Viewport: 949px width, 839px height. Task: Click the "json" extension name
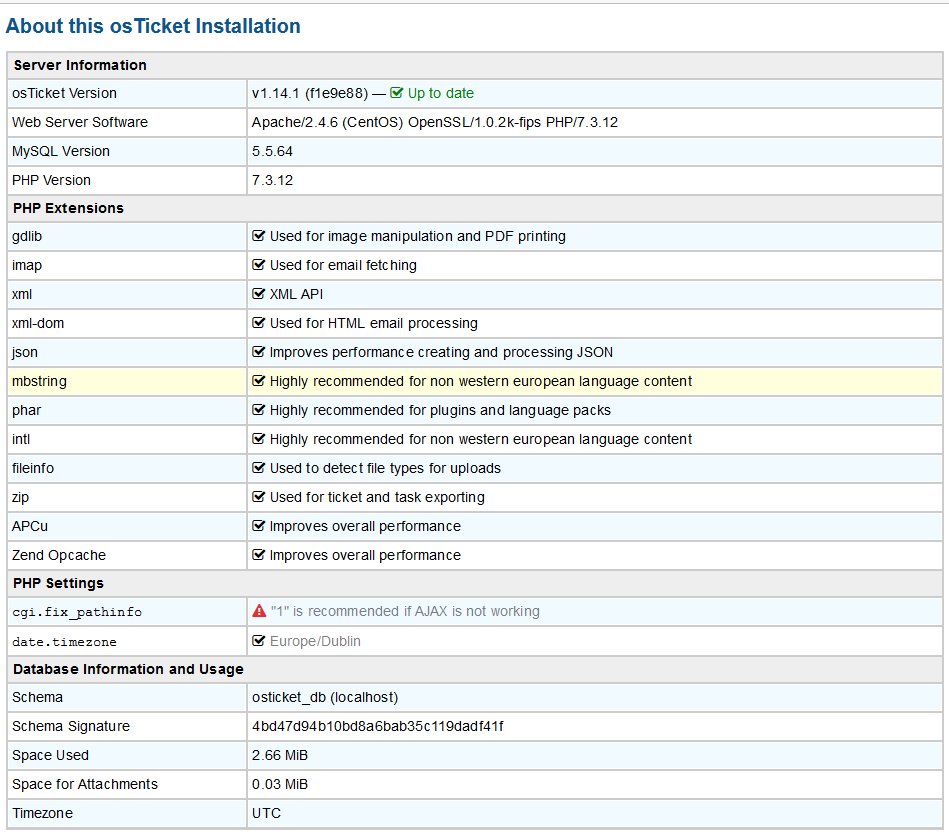tap(25, 352)
